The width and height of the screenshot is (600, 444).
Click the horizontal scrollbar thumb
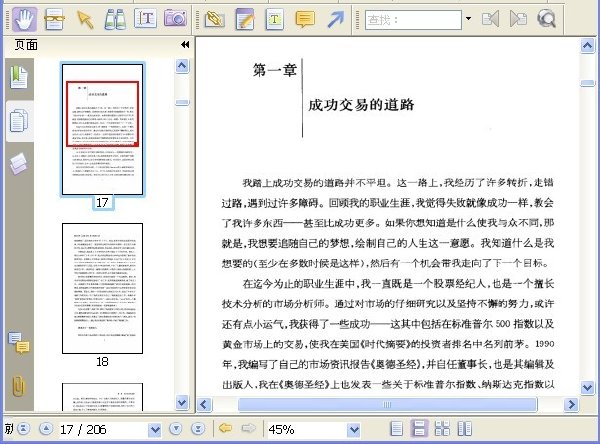coord(387,404)
